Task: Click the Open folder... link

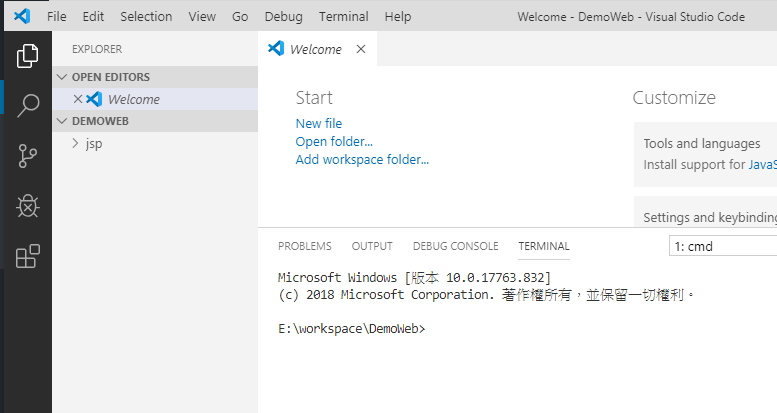Action: [334, 142]
